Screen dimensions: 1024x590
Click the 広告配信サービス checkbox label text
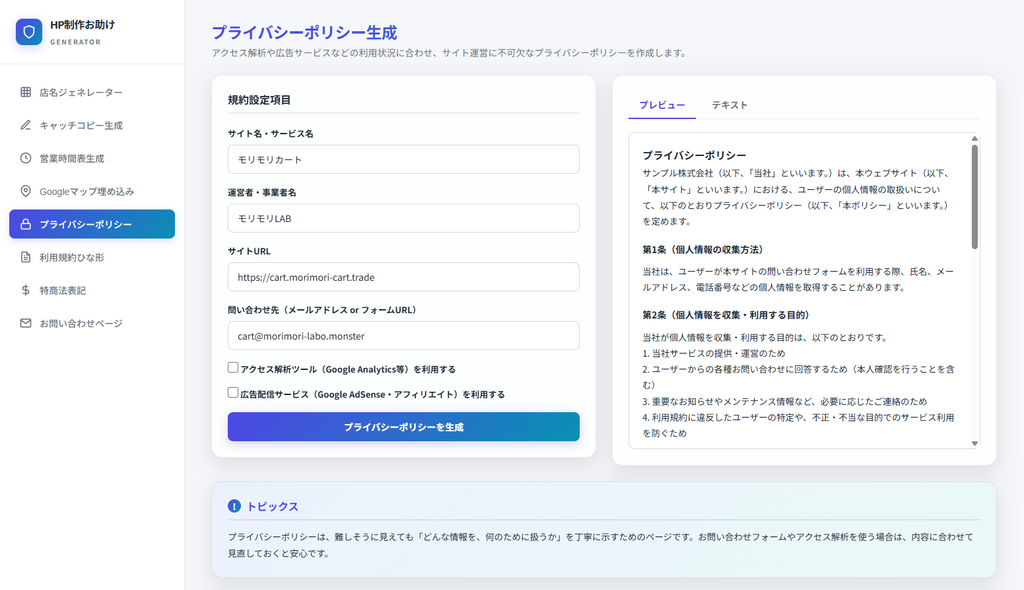pyautogui.click(x=372, y=395)
